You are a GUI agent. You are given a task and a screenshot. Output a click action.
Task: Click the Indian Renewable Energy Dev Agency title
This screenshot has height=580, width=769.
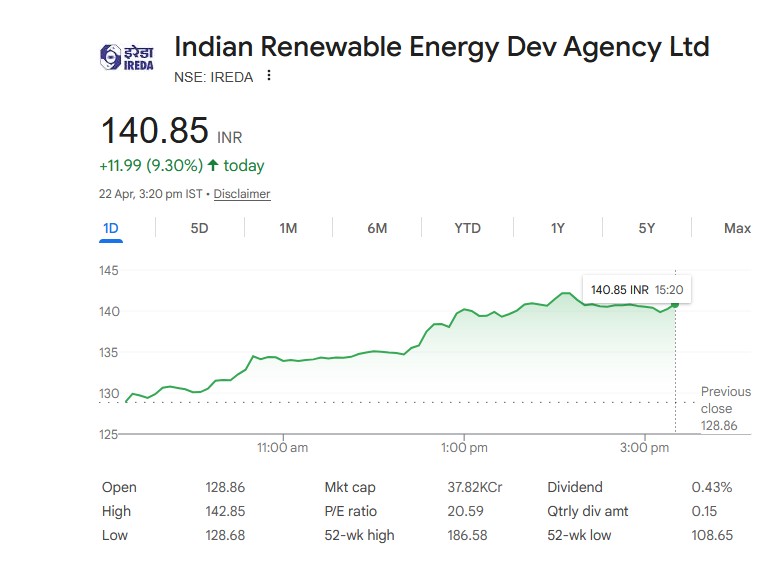coord(441,46)
